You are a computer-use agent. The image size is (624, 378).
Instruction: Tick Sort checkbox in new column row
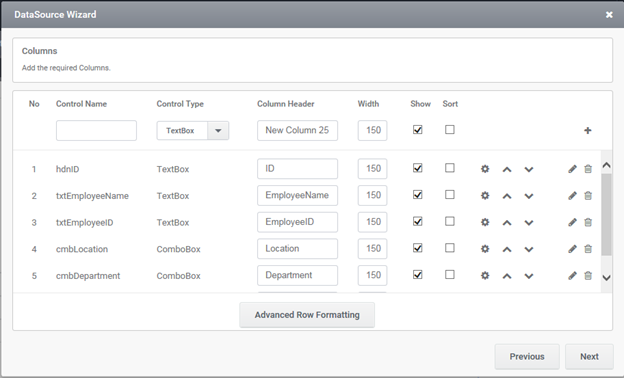[450, 130]
